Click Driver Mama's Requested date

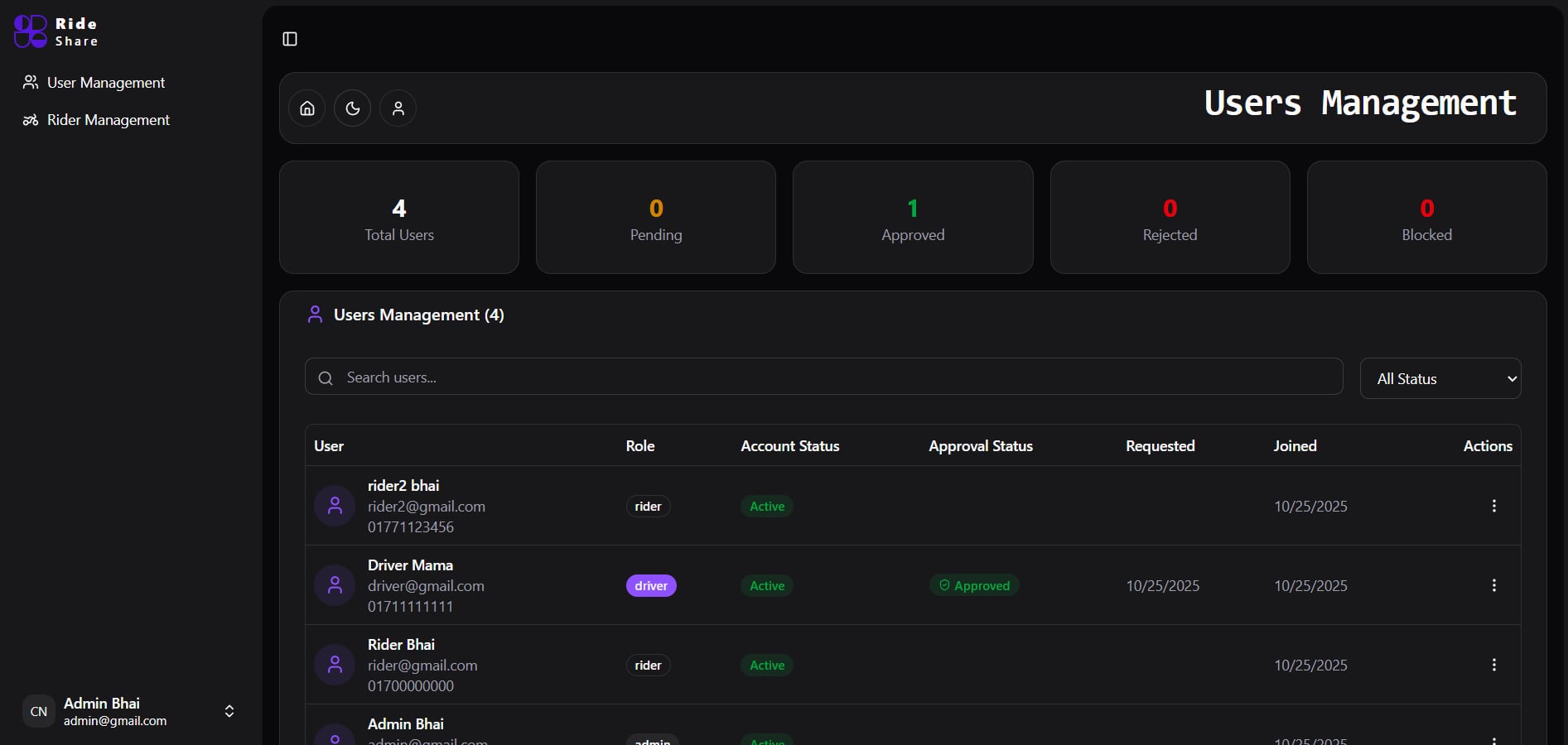pos(1163,586)
